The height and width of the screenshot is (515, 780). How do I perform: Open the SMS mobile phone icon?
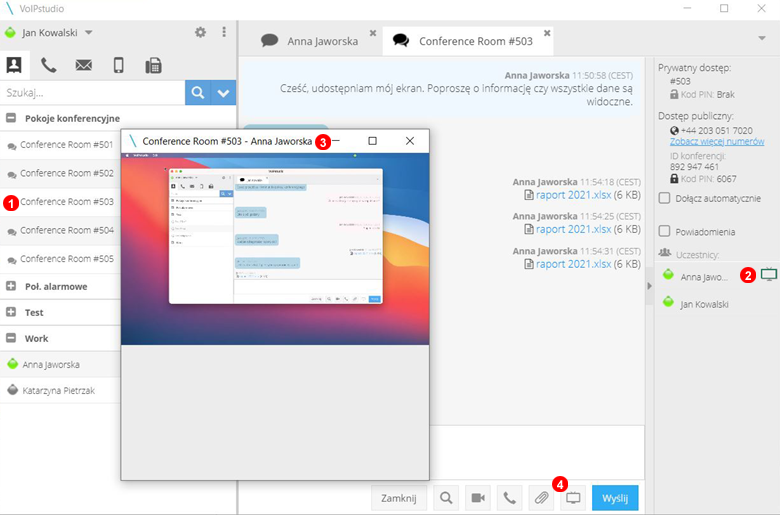(x=118, y=65)
